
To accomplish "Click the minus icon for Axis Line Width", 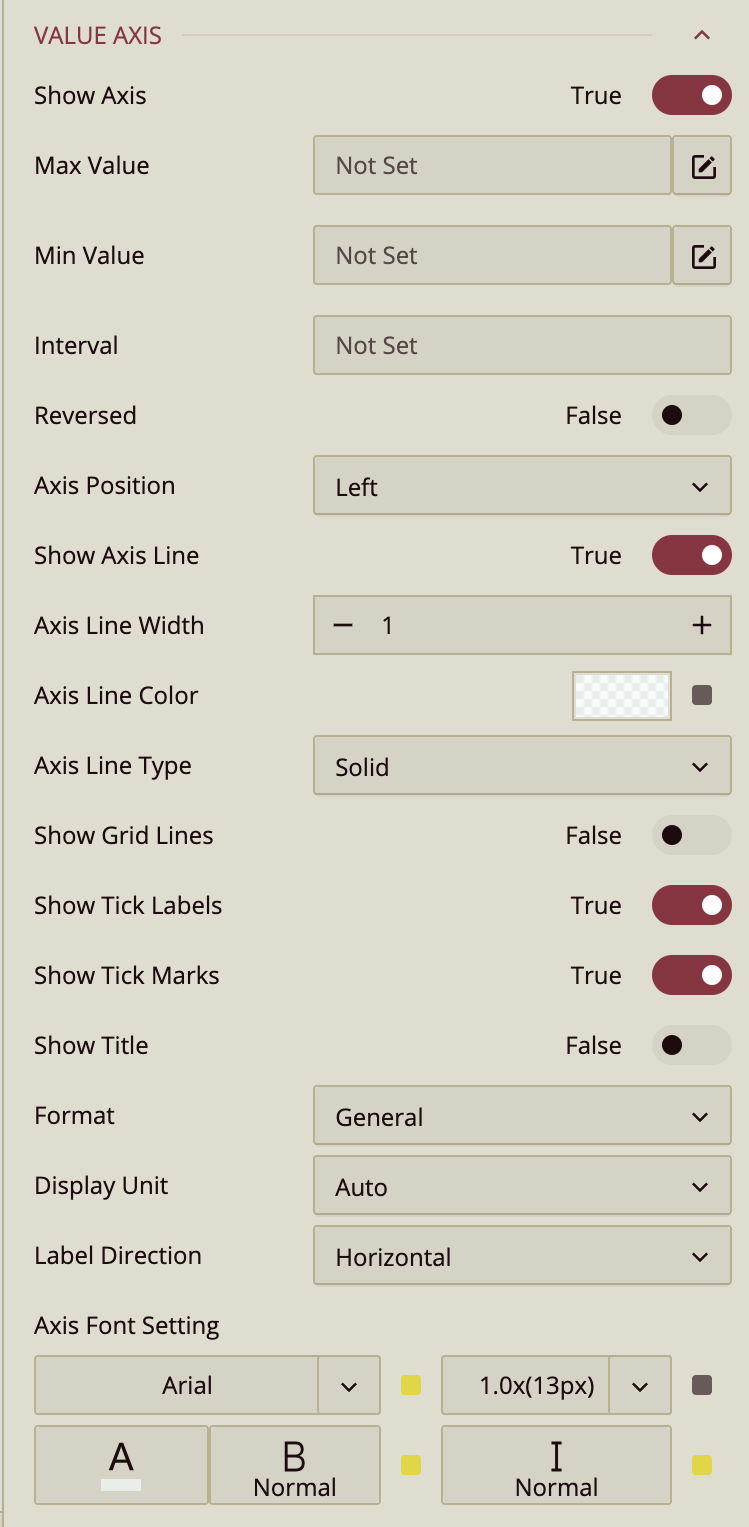I will (x=343, y=626).
